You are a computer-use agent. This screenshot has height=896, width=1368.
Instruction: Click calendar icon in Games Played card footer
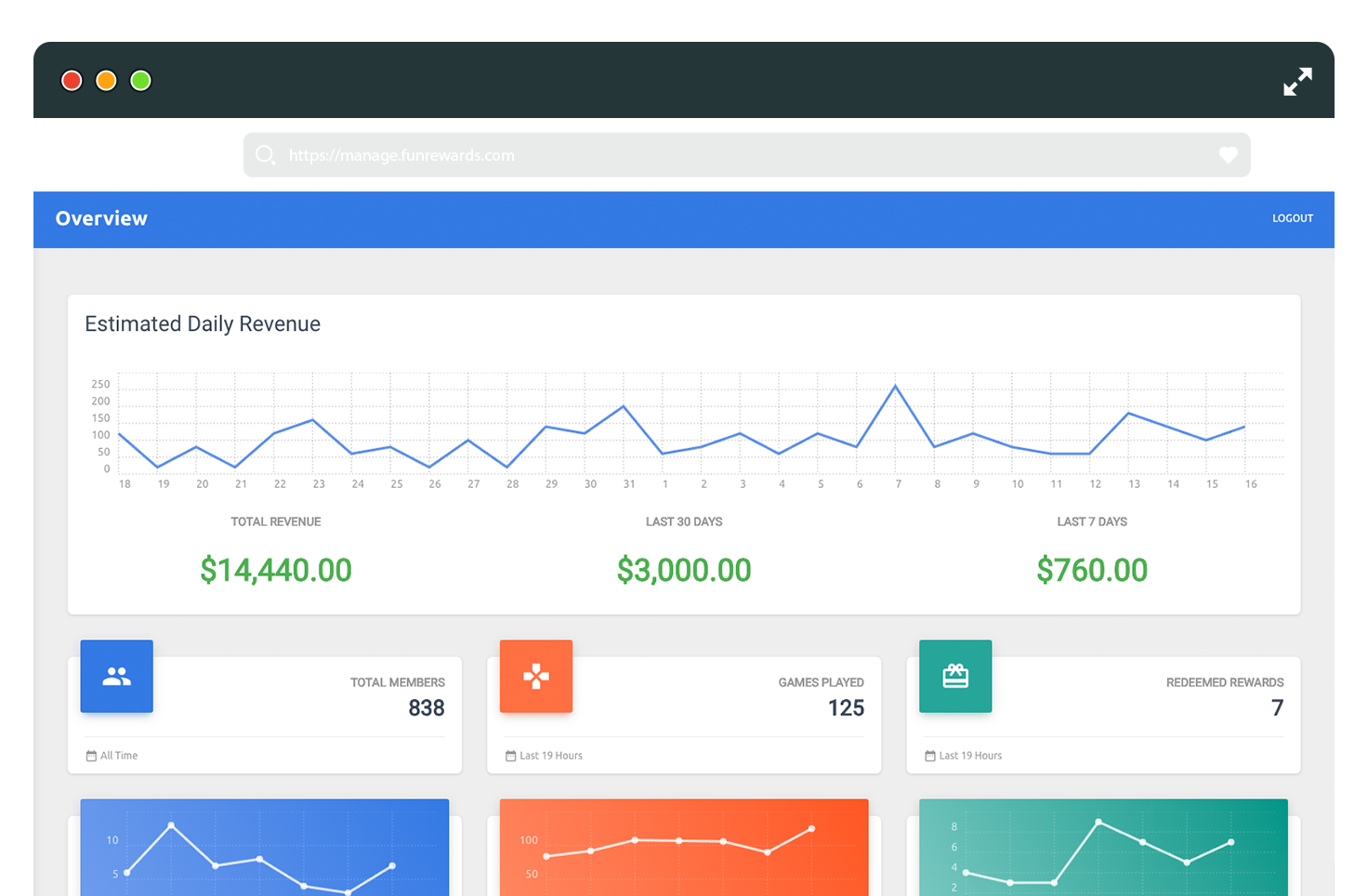point(510,756)
